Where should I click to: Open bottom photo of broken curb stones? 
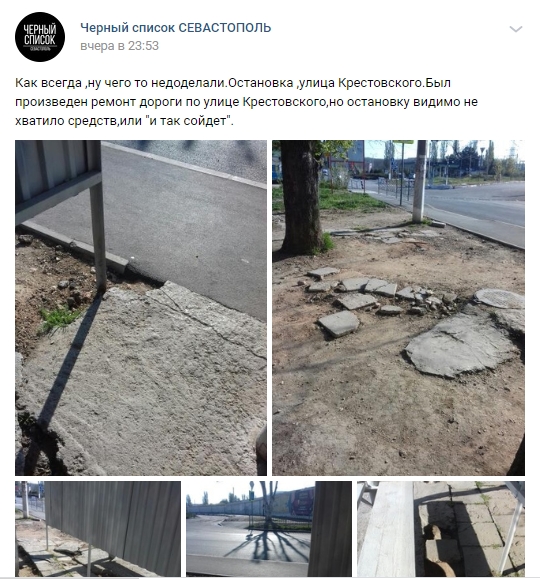click(x=441, y=529)
